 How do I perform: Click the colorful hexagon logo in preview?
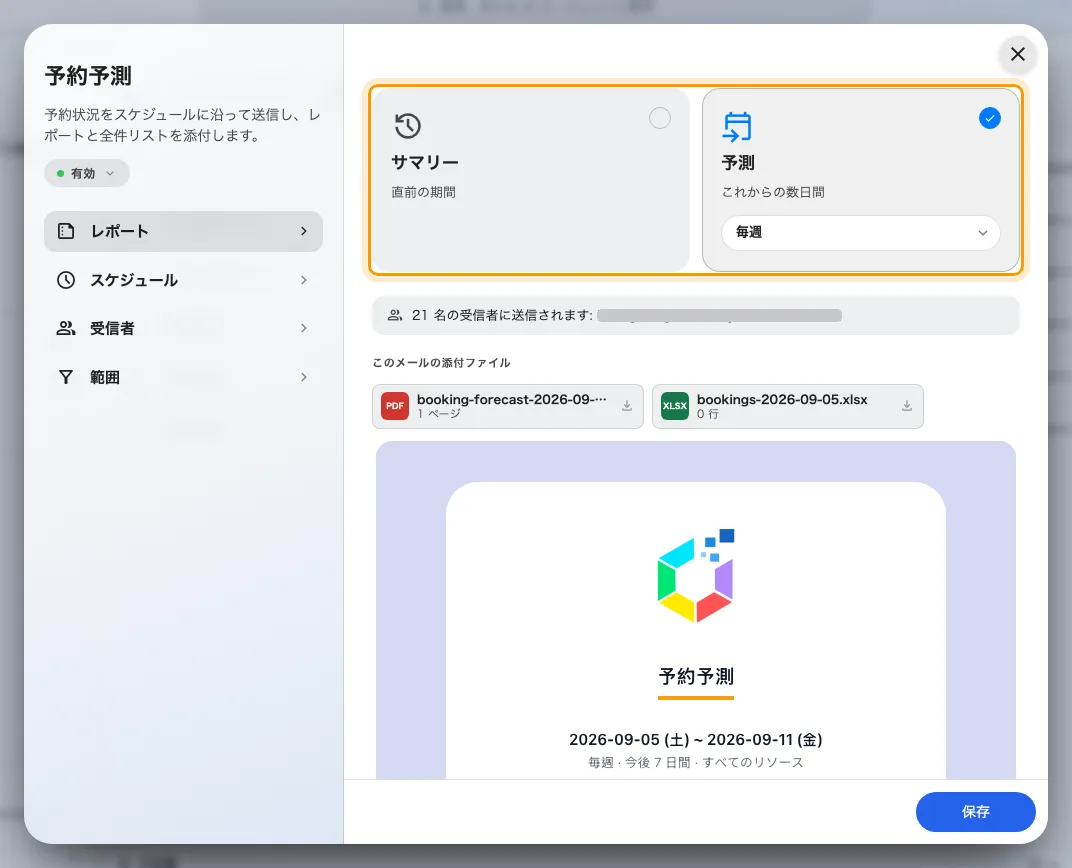coord(696,575)
